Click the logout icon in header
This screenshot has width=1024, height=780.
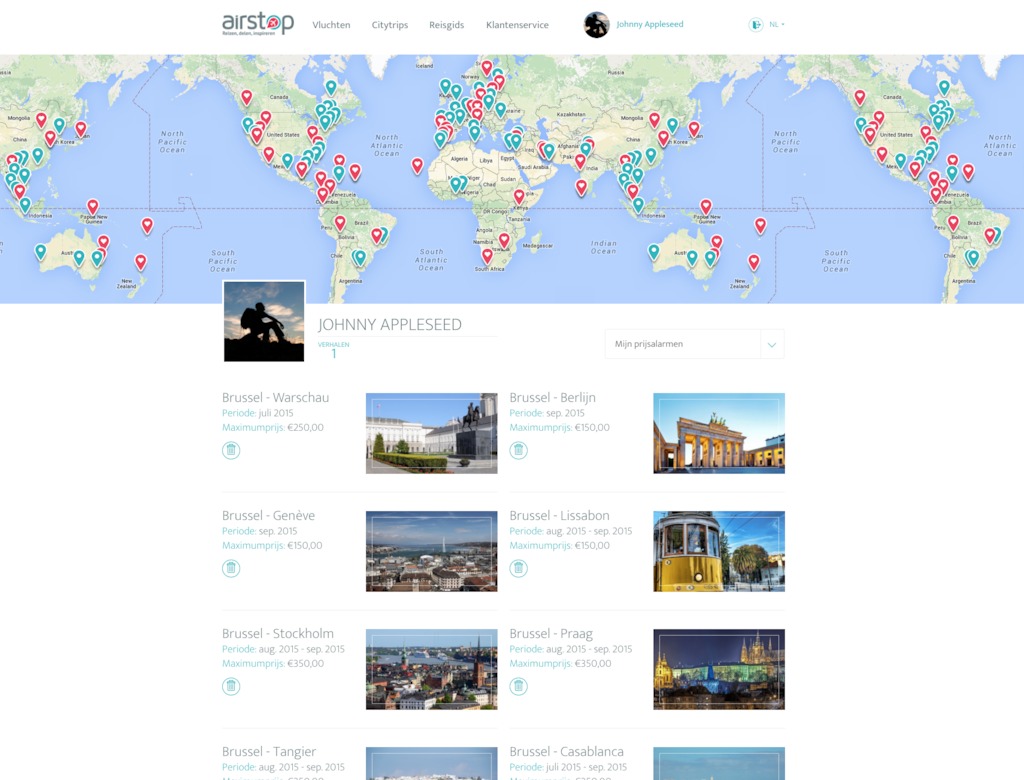(x=756, y=25)
